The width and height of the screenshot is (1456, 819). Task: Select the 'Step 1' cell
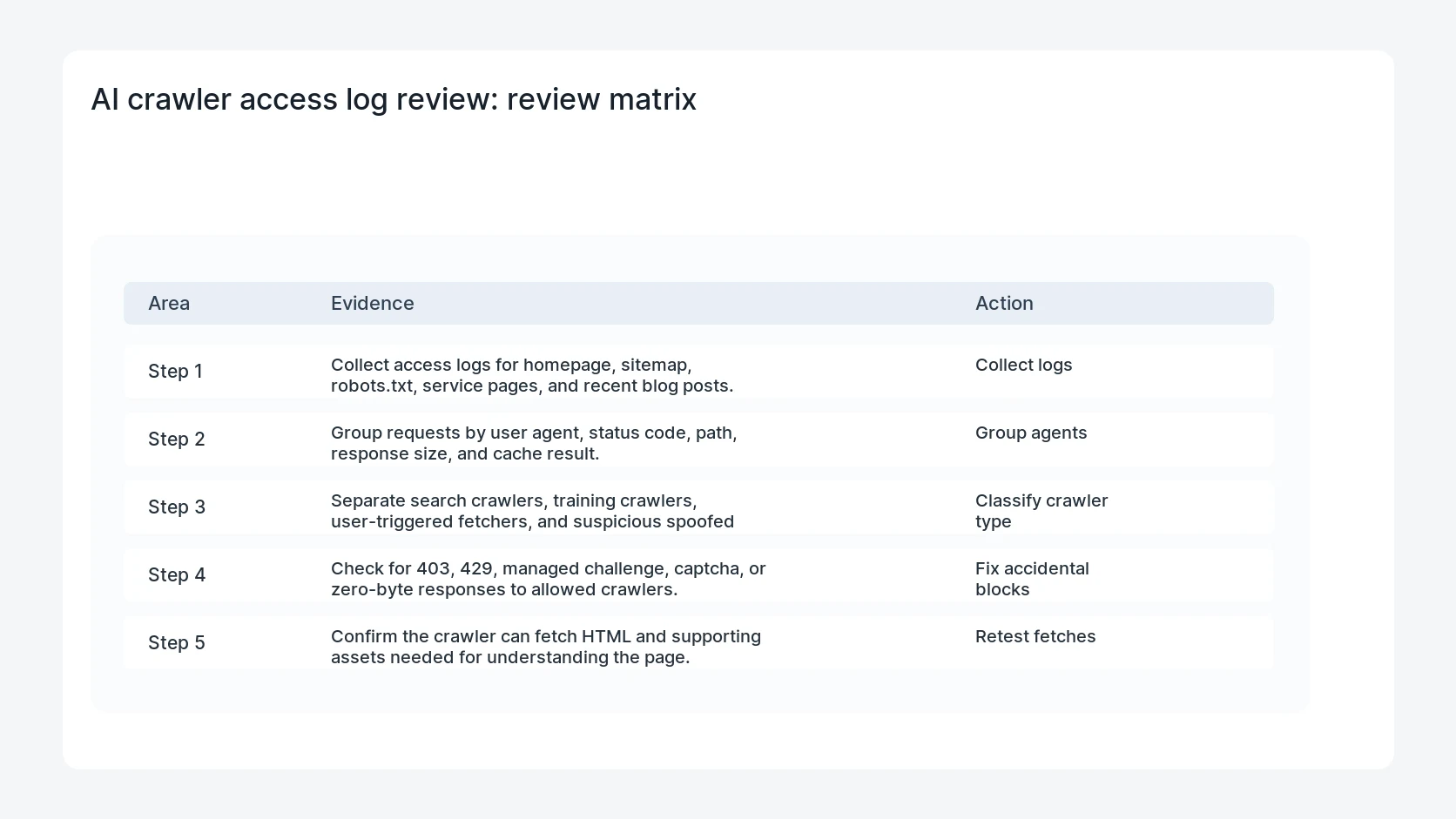click(x=175, y=371)
